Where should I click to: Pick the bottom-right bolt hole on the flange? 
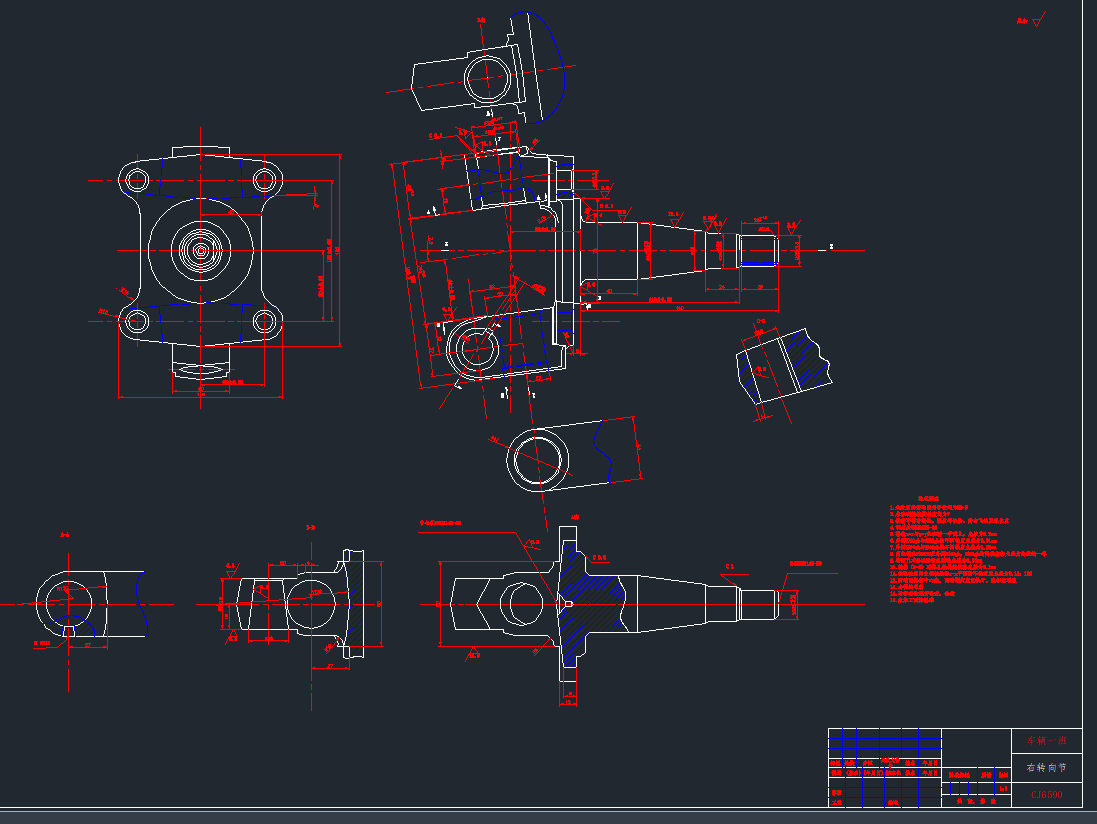click(x=264, y=321)
